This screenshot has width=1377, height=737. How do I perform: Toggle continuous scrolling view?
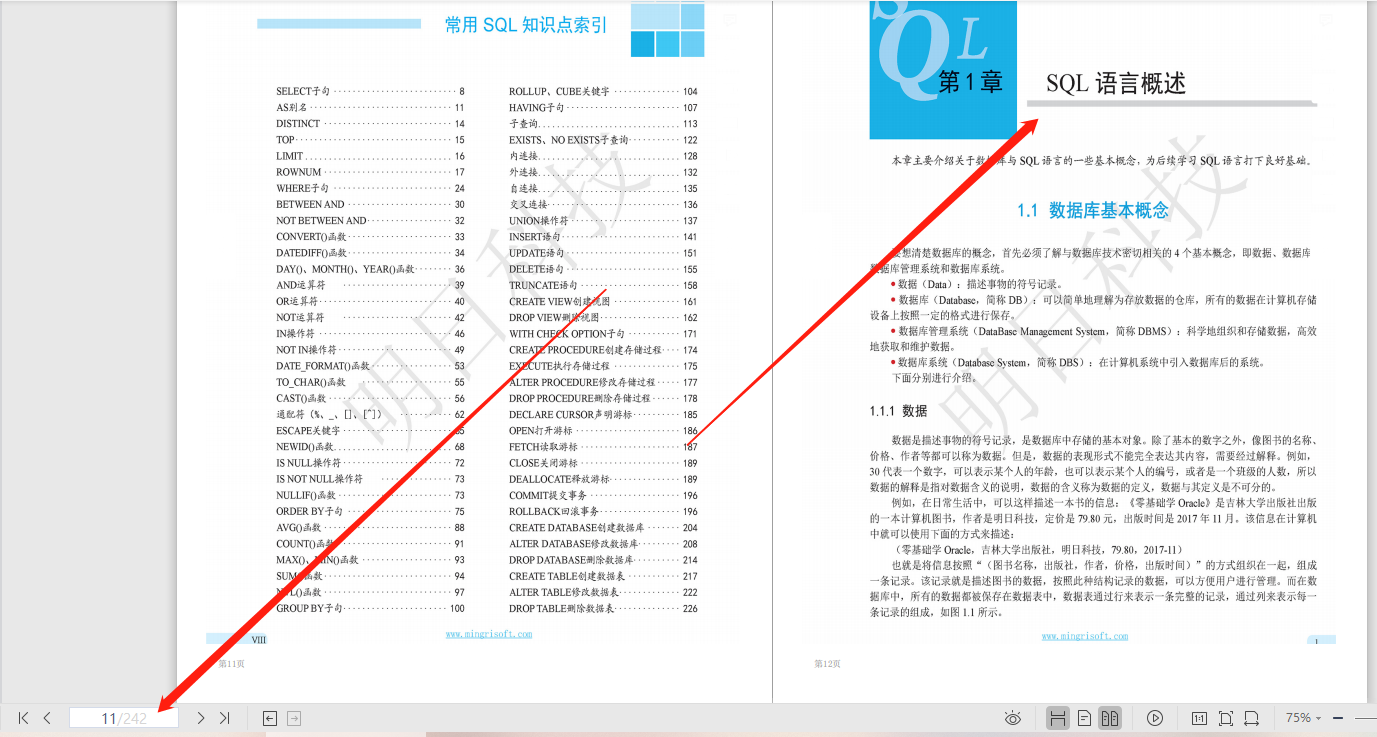point(1057,718)
